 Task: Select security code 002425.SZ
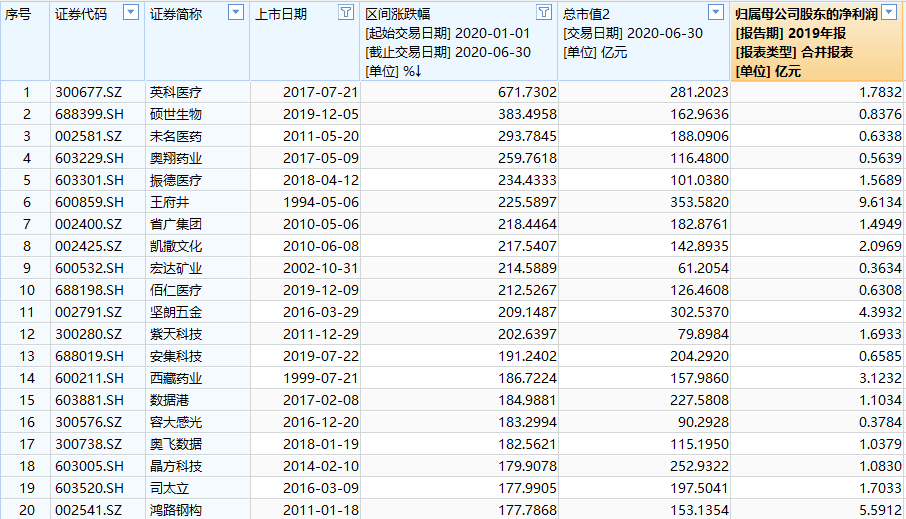click(88, 246)
